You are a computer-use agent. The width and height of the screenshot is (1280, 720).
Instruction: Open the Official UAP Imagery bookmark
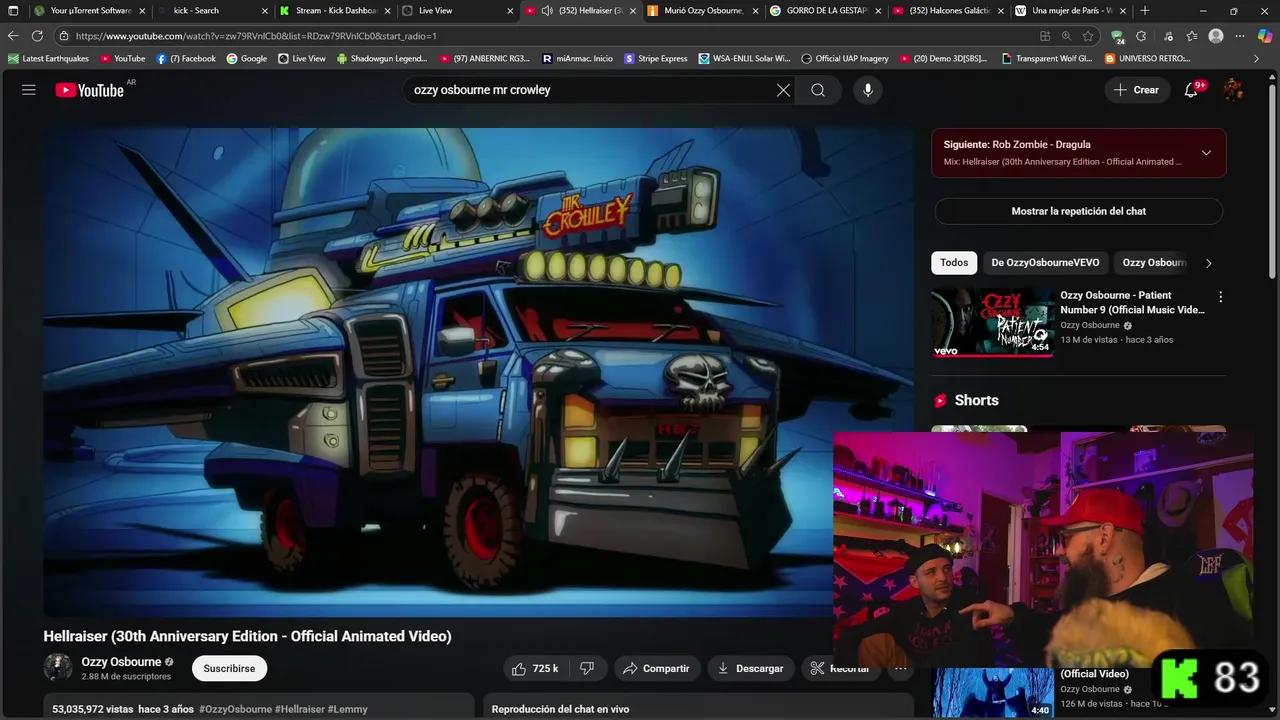click(x=845, y=59)
